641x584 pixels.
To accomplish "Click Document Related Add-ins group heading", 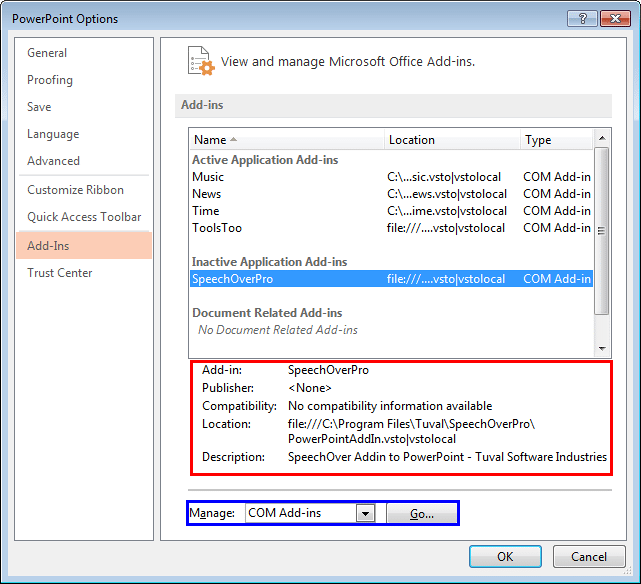I will coord(267,313).
